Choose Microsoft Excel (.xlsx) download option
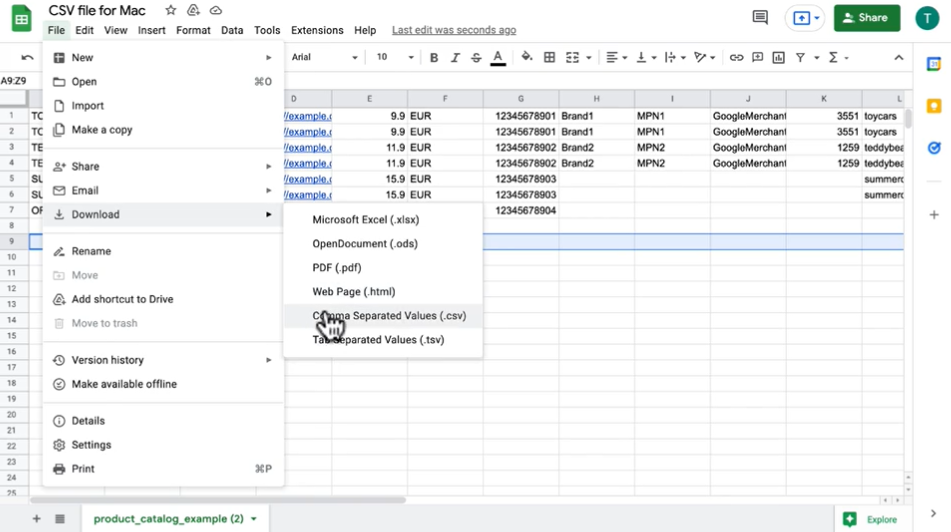 (366, 220)
